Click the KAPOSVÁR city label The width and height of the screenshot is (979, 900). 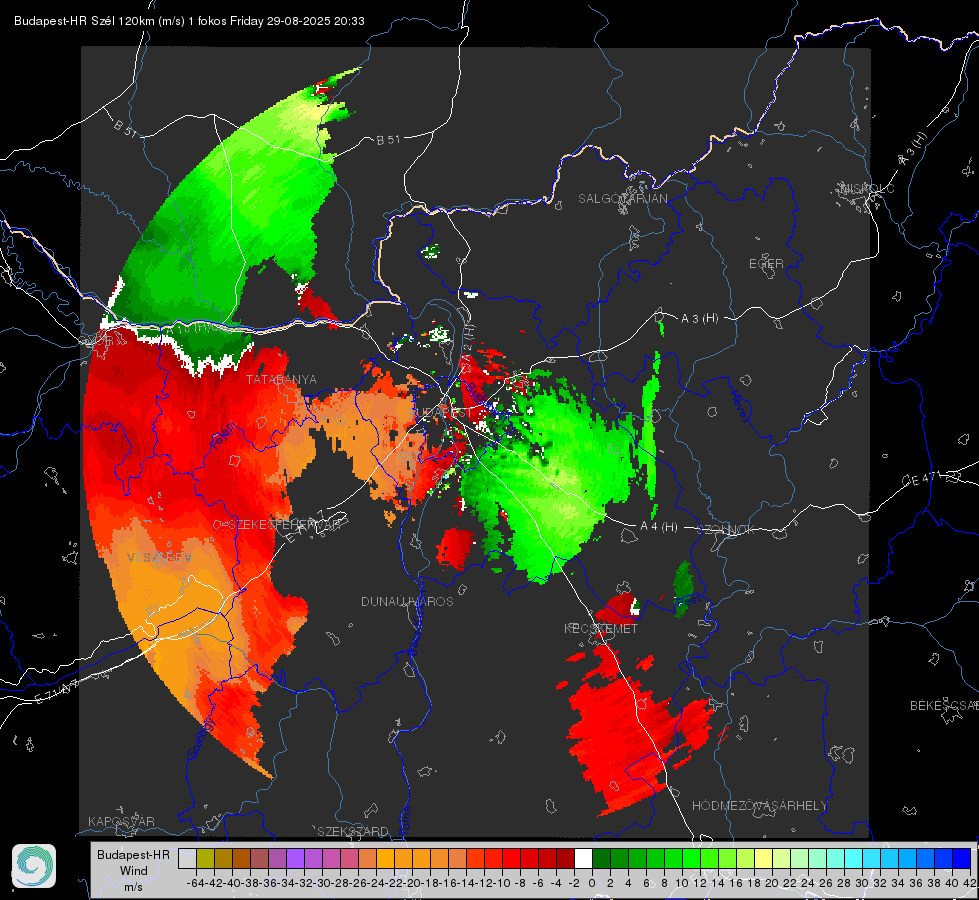[121, 821]
